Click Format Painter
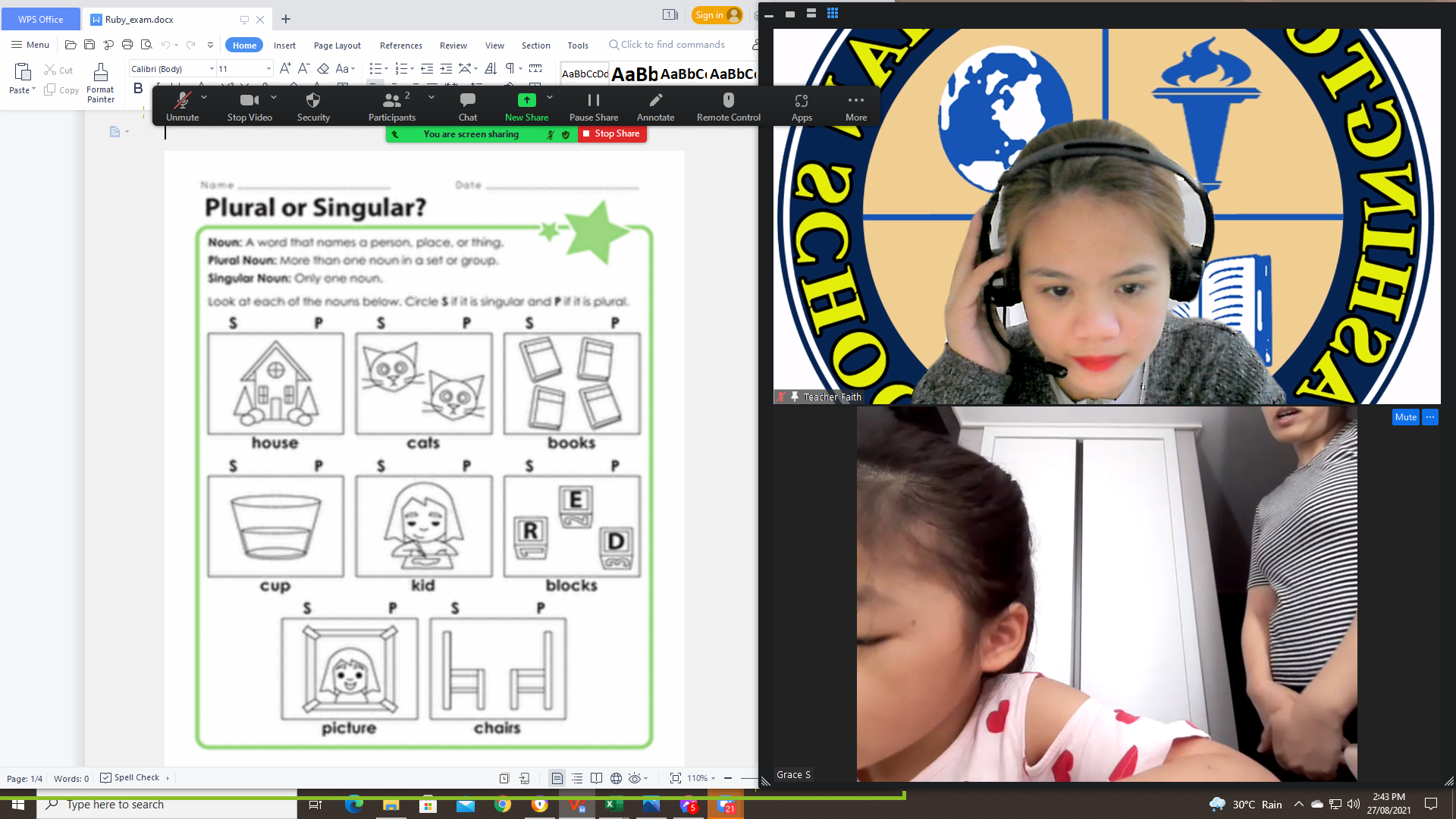This screenshot has height=819, width=1456. click(100, 82)
